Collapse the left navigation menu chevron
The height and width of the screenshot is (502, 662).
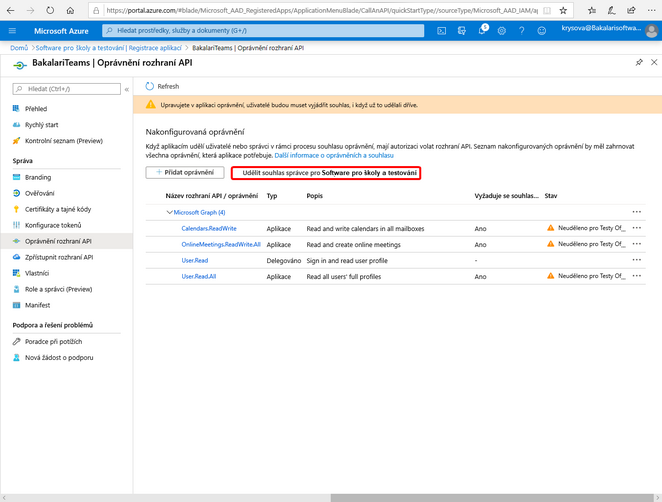127,89
